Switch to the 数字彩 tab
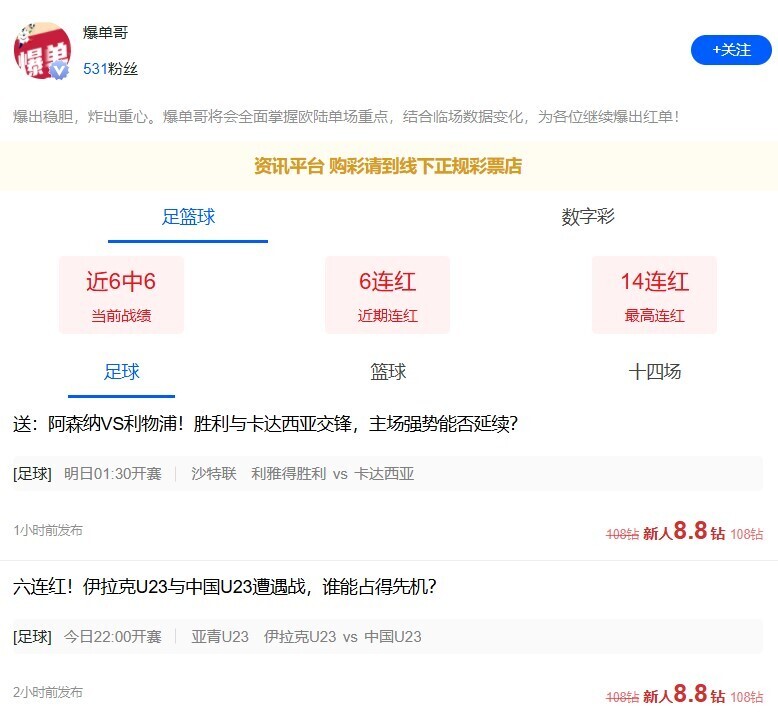The width and height of the screenshot is (778, 722). tap(588, 217)
